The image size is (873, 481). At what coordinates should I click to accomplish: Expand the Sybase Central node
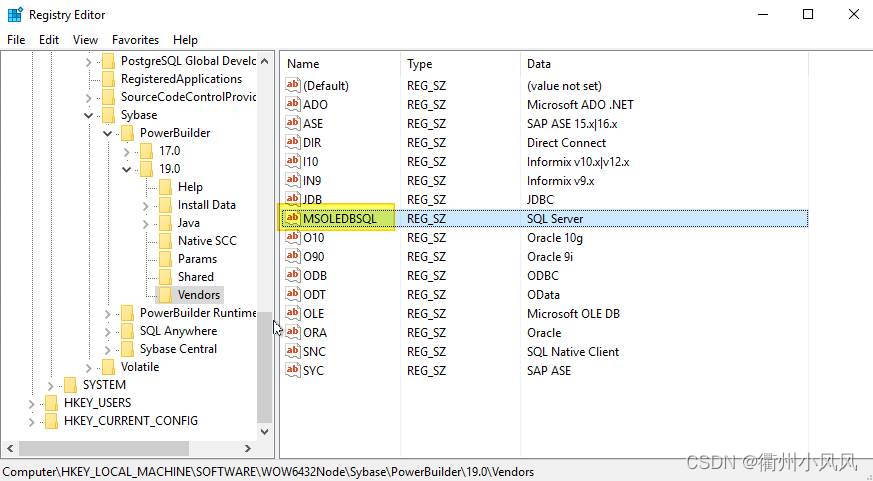click(107, 350)
